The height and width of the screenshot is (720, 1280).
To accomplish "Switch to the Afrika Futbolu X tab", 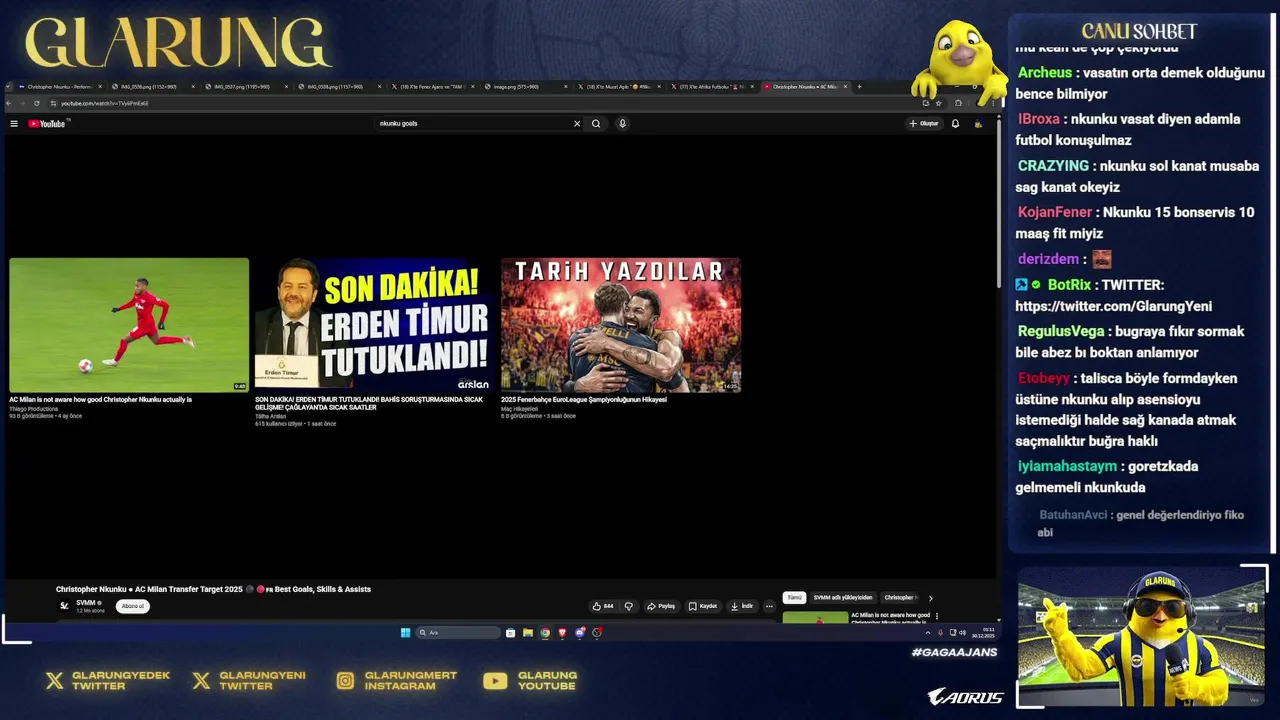I will pyautogui.click(x=711, y=87).
